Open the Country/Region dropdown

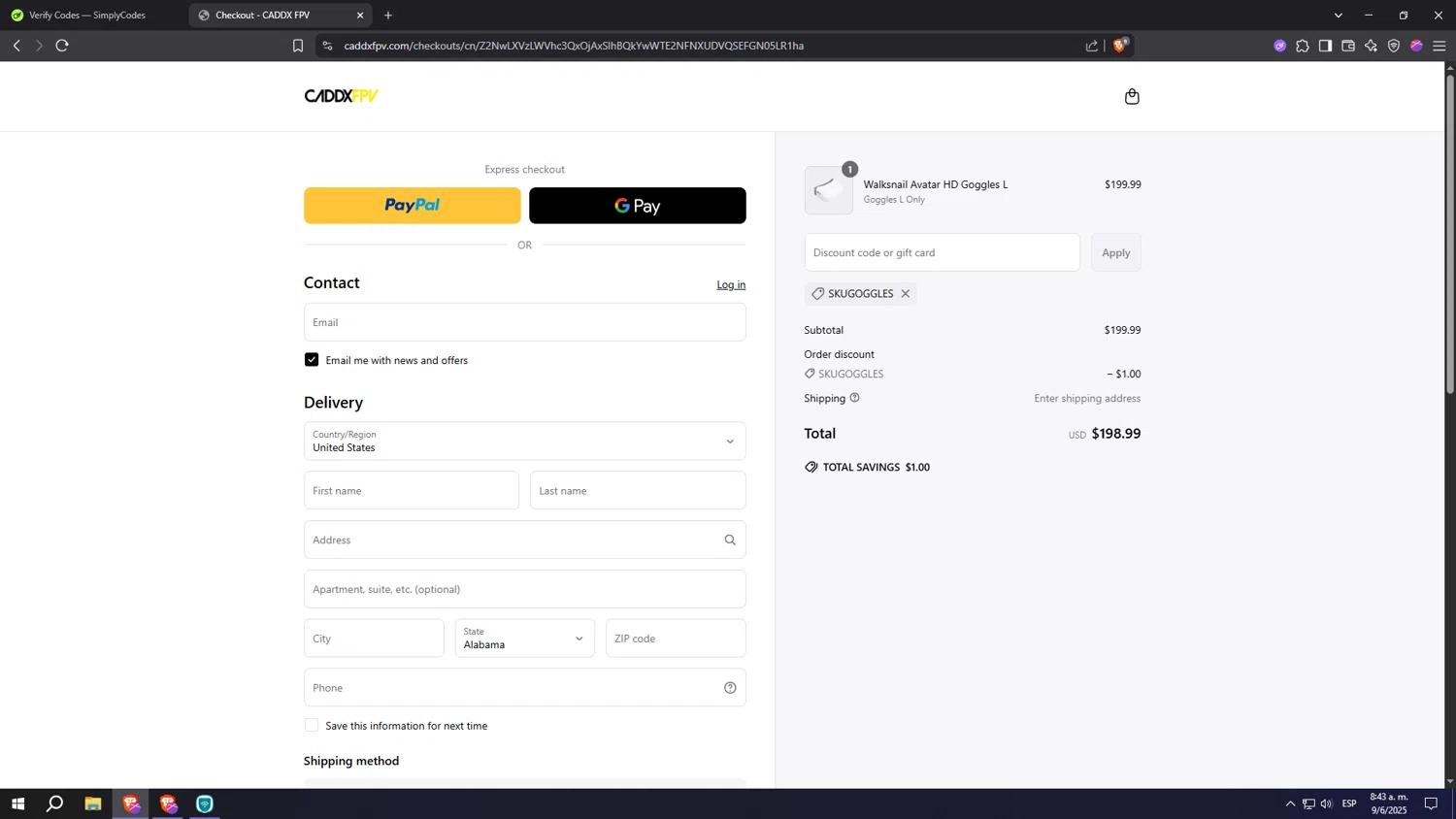(x=524, y=442)
